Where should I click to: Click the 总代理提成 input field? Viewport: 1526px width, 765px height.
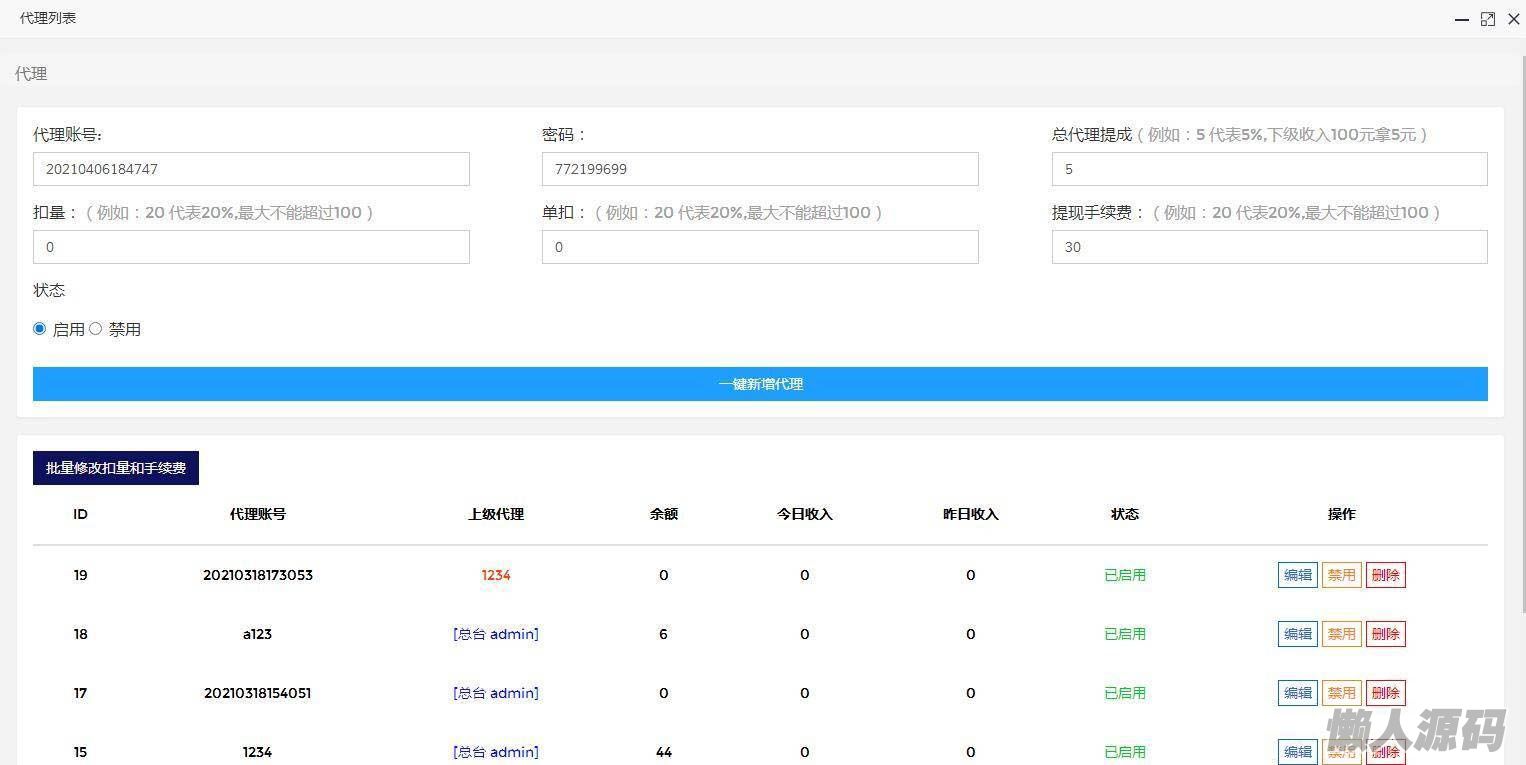1269,169
